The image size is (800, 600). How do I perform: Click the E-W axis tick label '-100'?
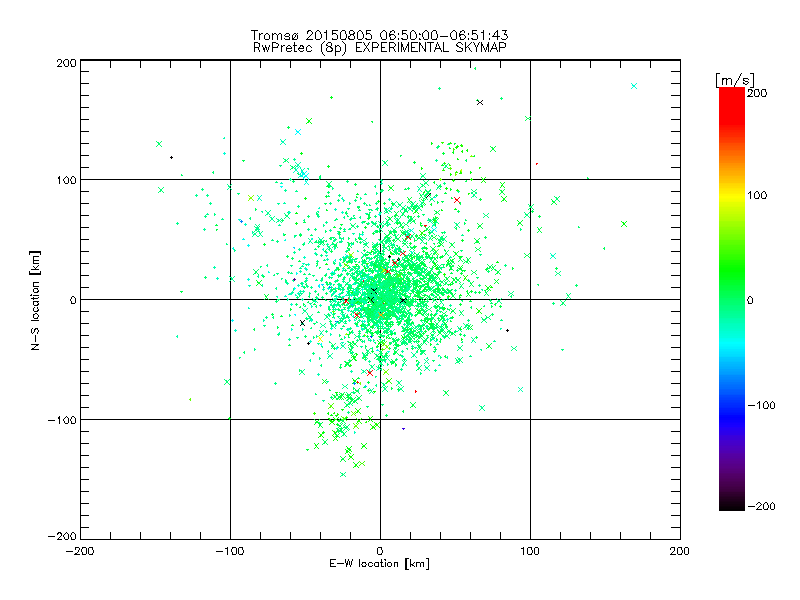(230, 551)
